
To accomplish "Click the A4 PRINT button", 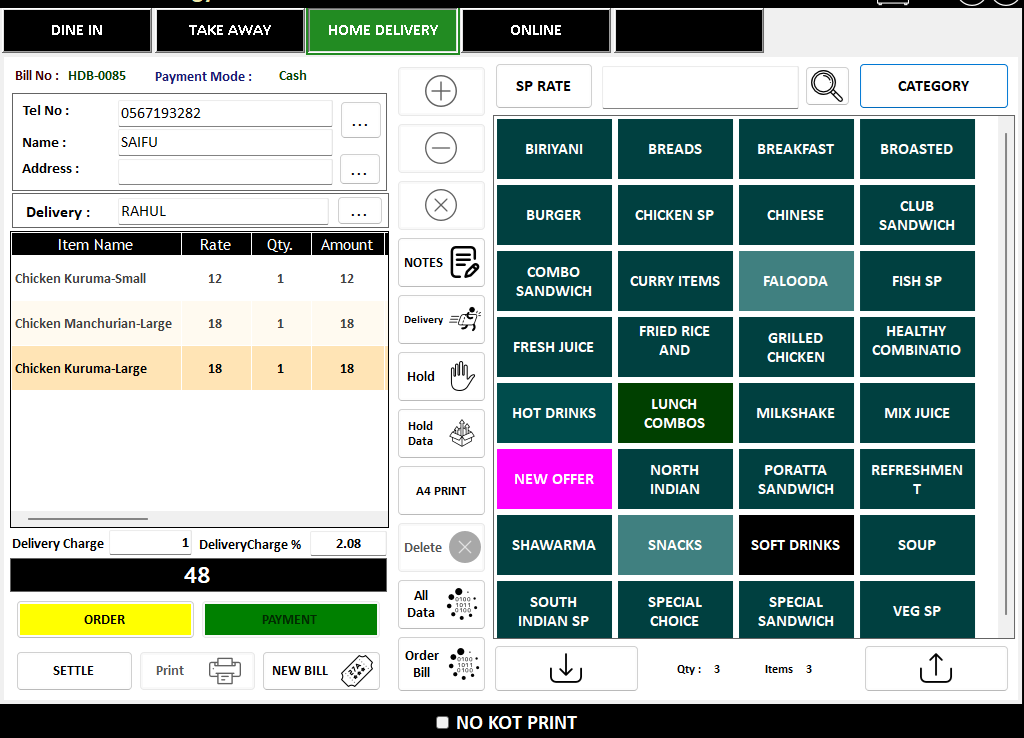I will [x=441, y=490].
